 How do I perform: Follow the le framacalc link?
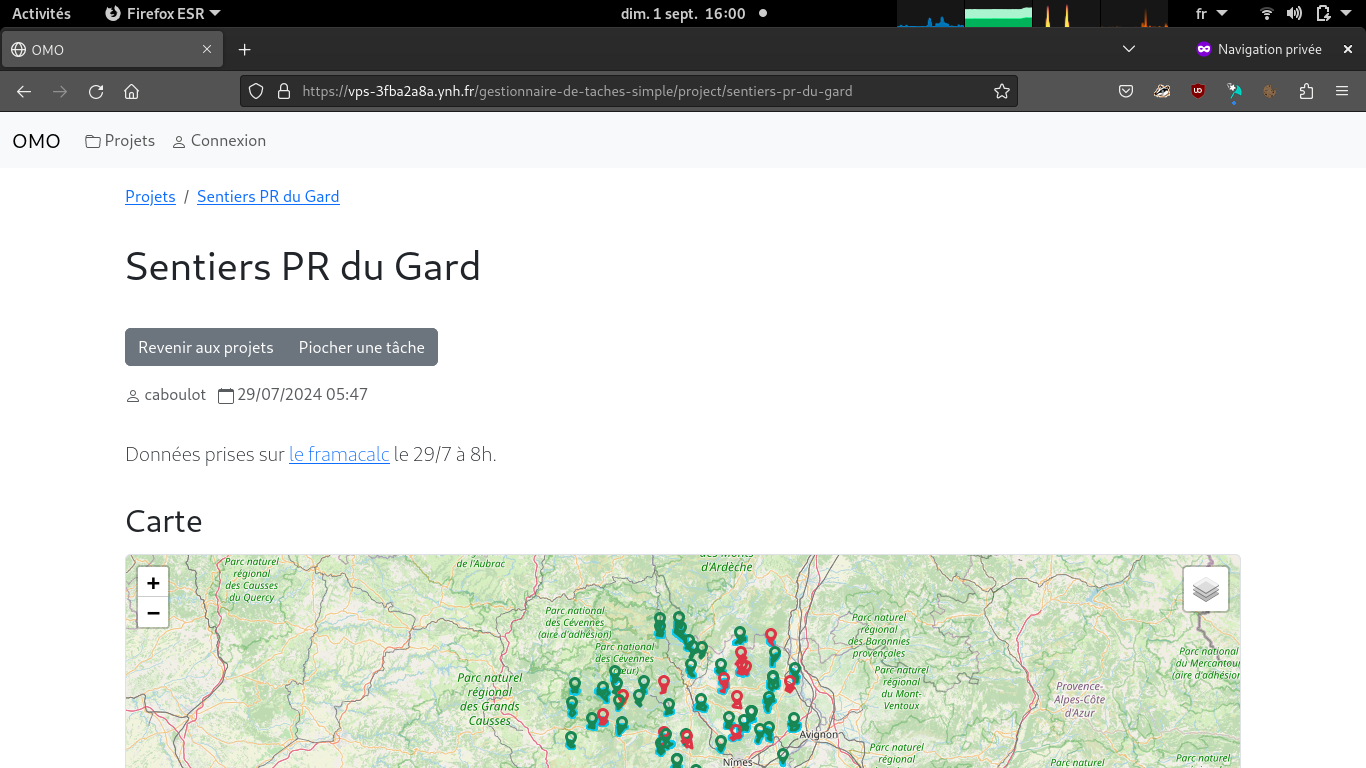339,455
